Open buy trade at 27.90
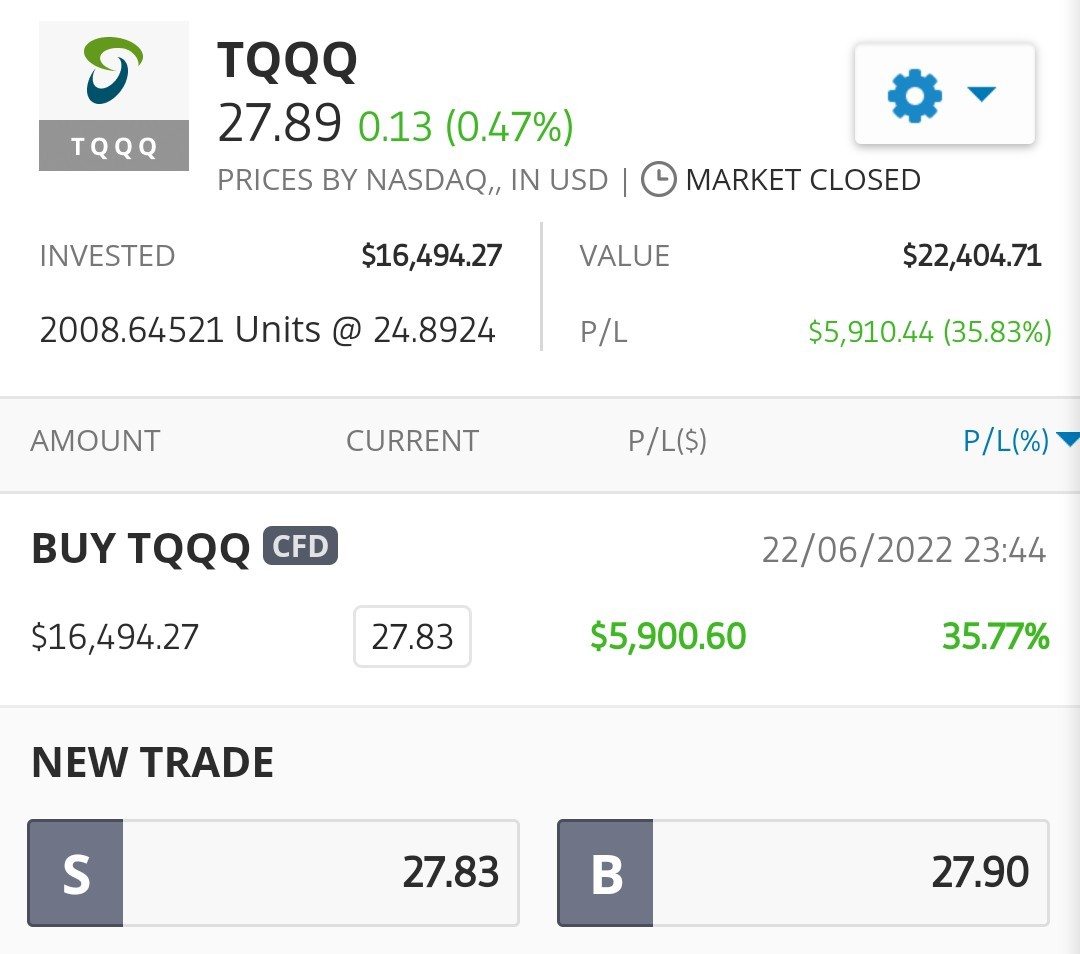Screen dimensions: 1080x954 point(803,873)
